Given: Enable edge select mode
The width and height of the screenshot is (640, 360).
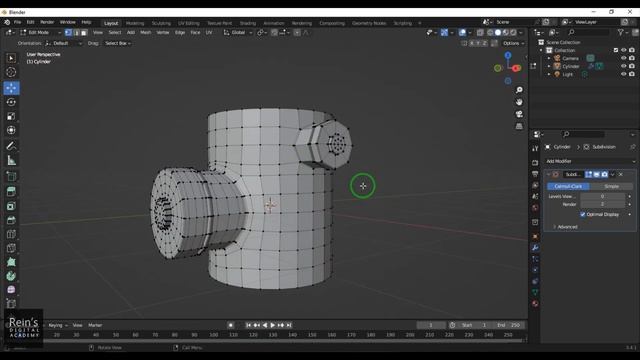Looking at the screenshot, I should [x=76, y=33].
